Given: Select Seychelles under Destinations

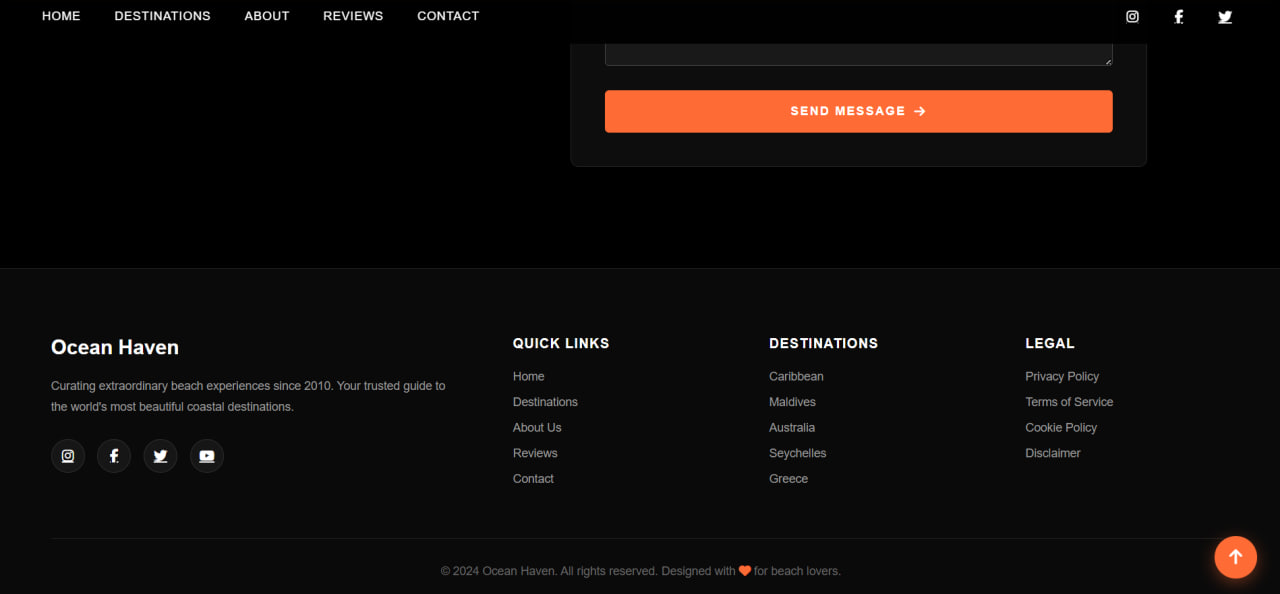Looking at the screenshot, I should click(797, 452).
